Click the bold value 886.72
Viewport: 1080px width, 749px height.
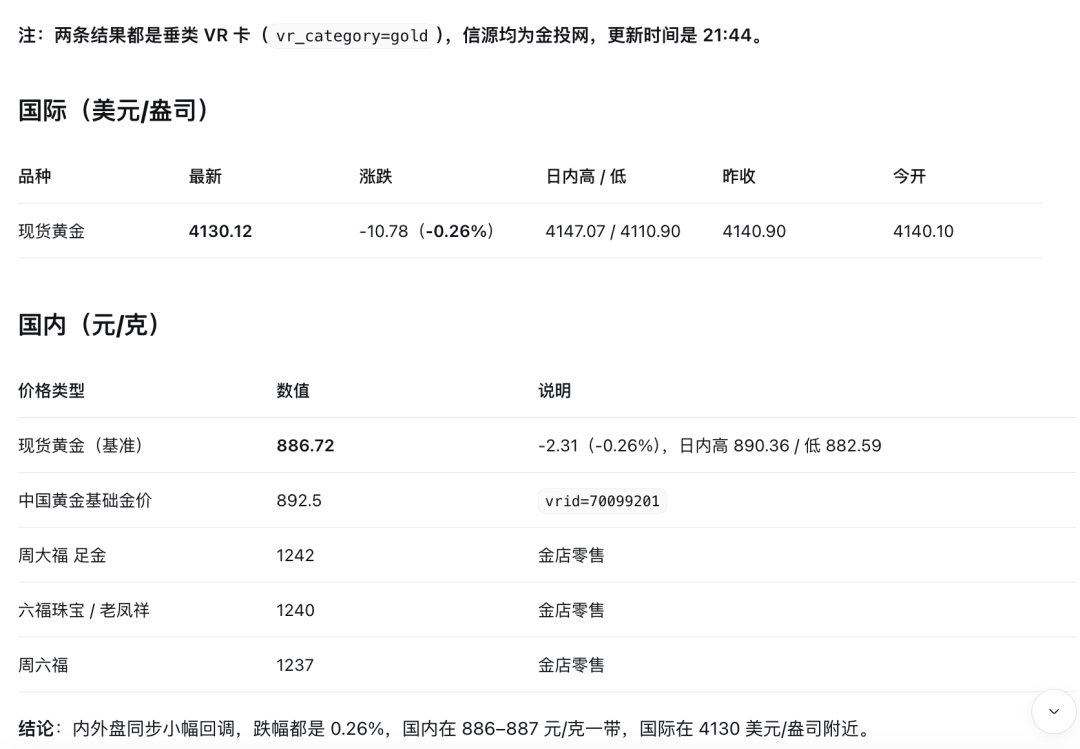click(x=305, y=446)
